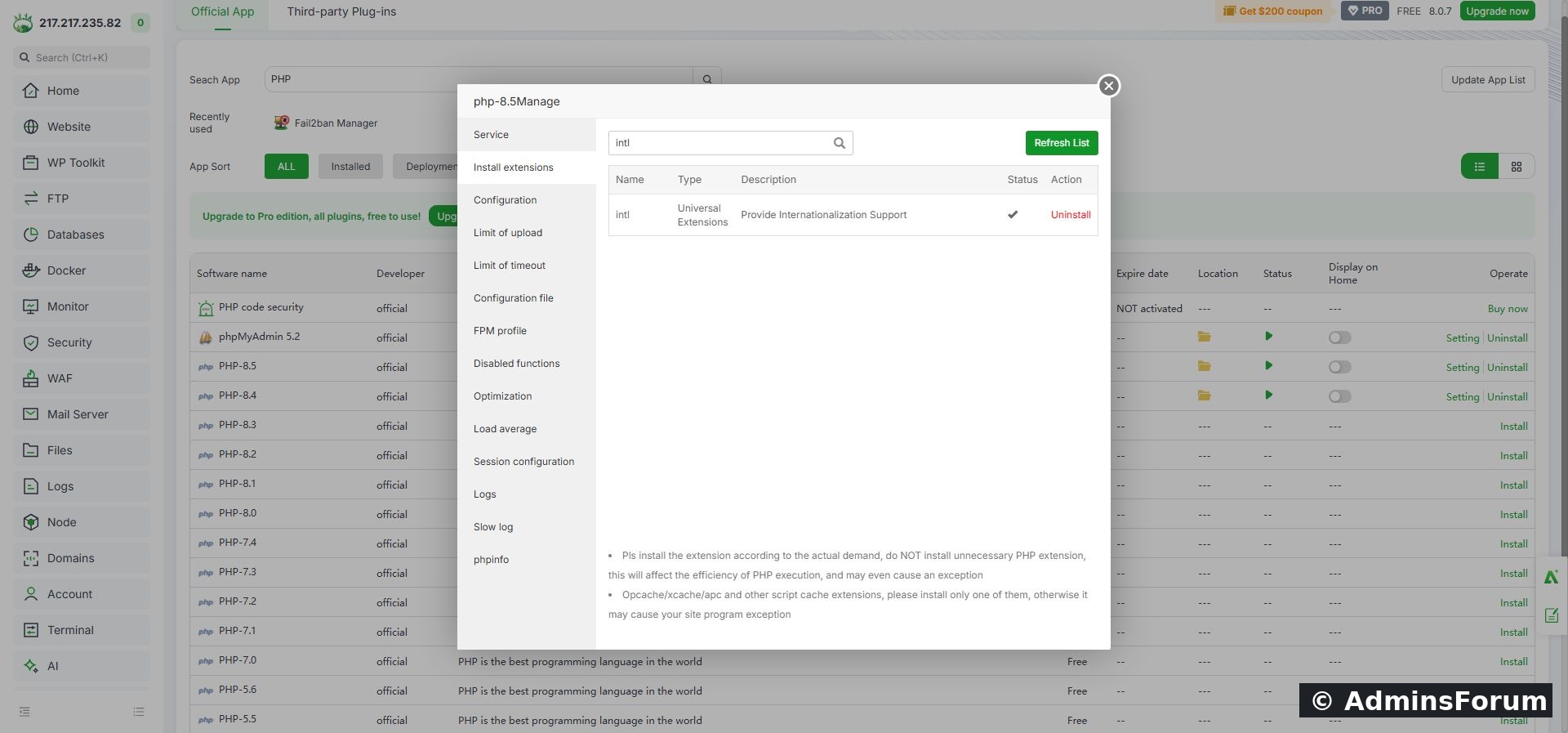This screenshot has height=733, width=1568.
Task: Uninstall the intl extension
Action: click(1071, 215)
